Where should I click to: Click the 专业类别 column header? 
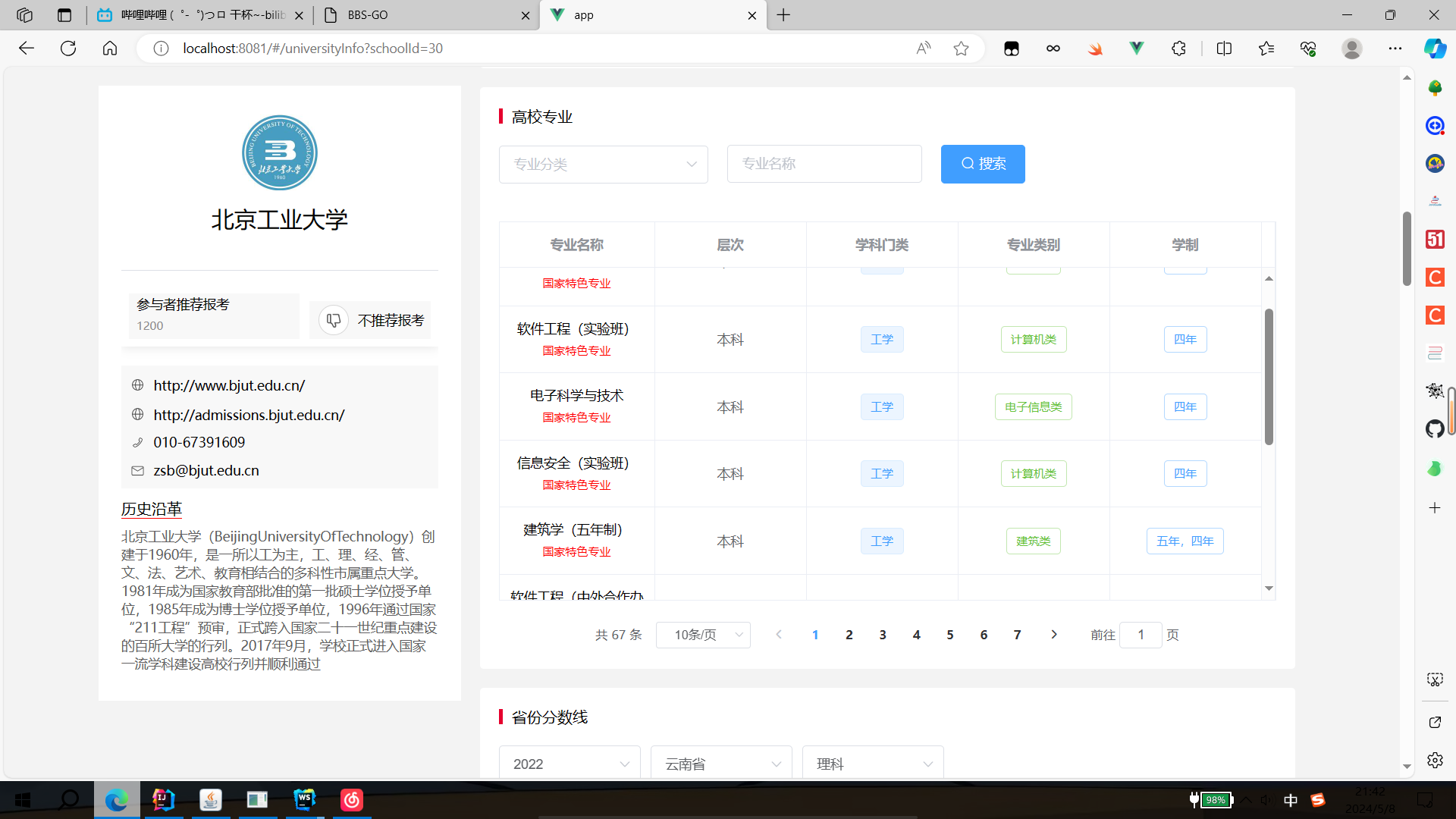1034,245
